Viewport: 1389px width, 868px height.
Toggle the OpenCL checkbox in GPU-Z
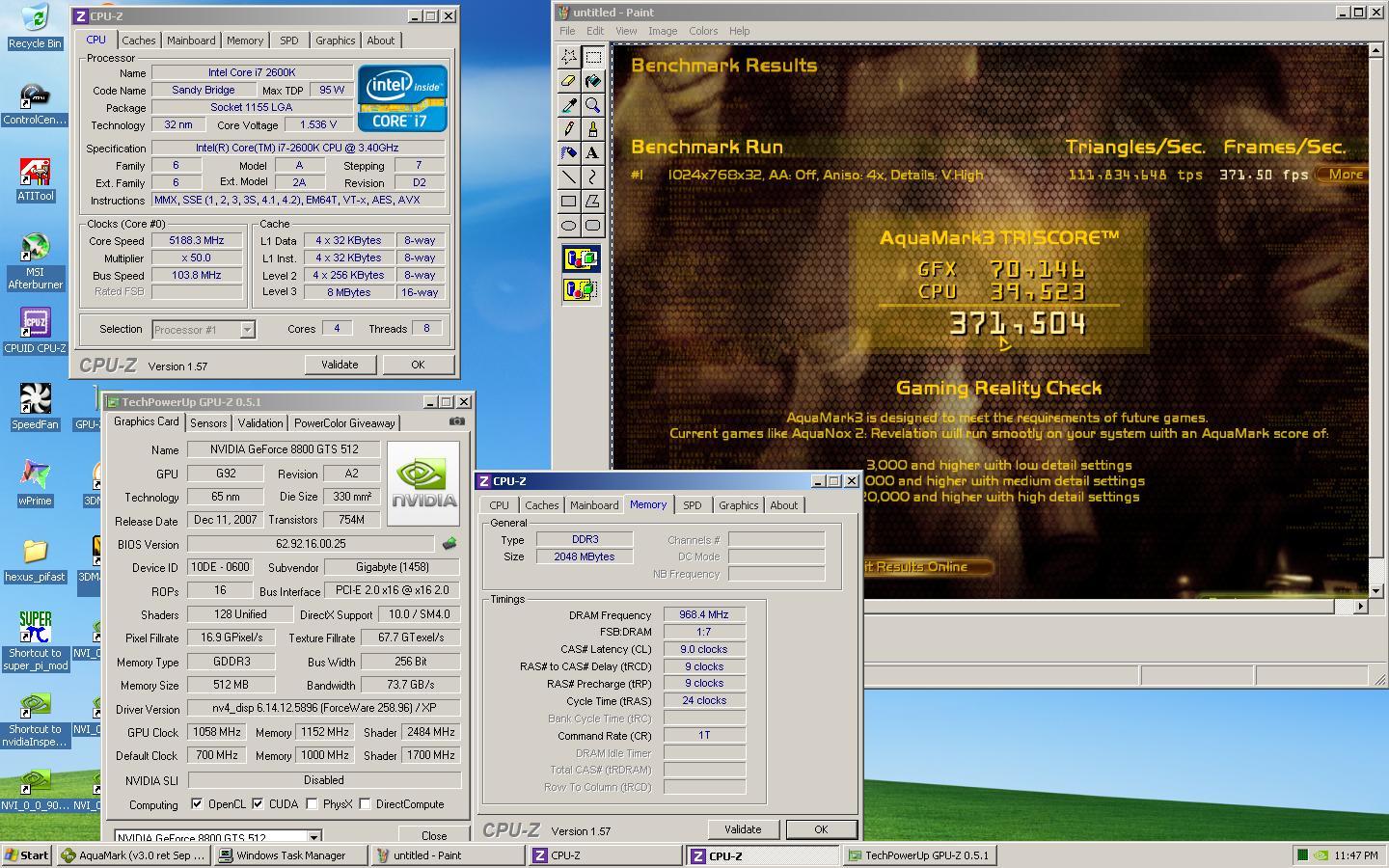(x=197, y=803)
